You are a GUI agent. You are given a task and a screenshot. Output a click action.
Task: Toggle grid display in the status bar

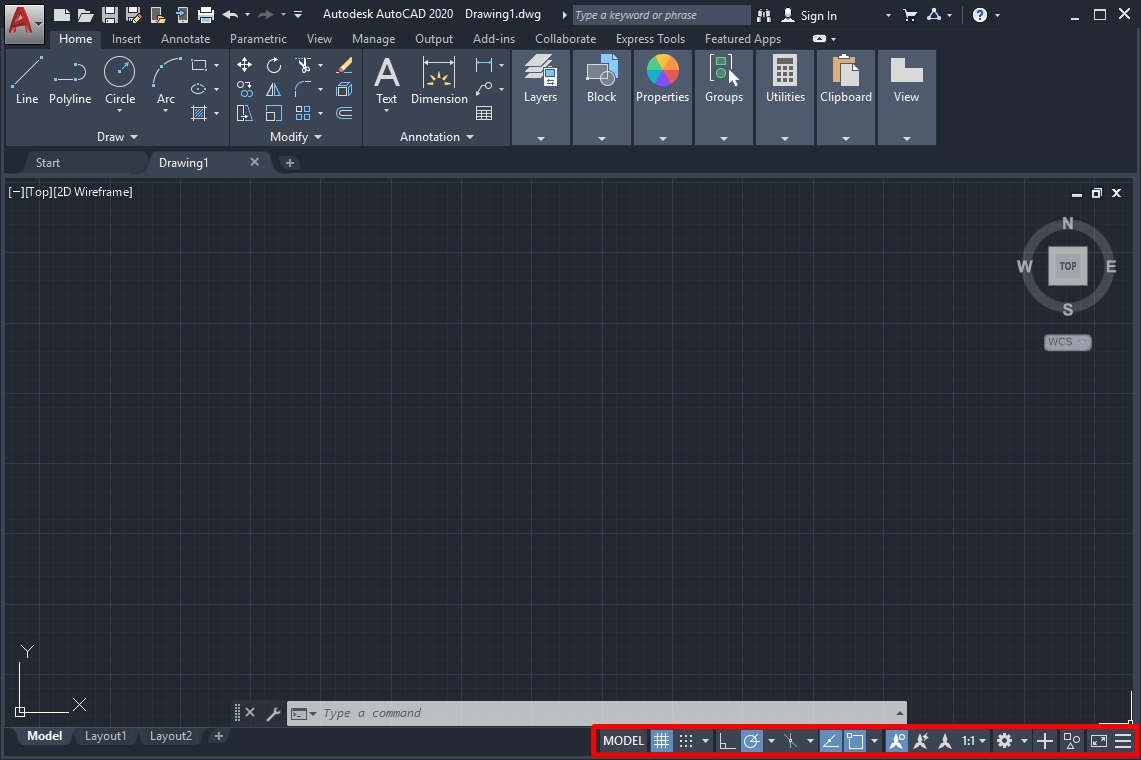click(x=661, y=741)
